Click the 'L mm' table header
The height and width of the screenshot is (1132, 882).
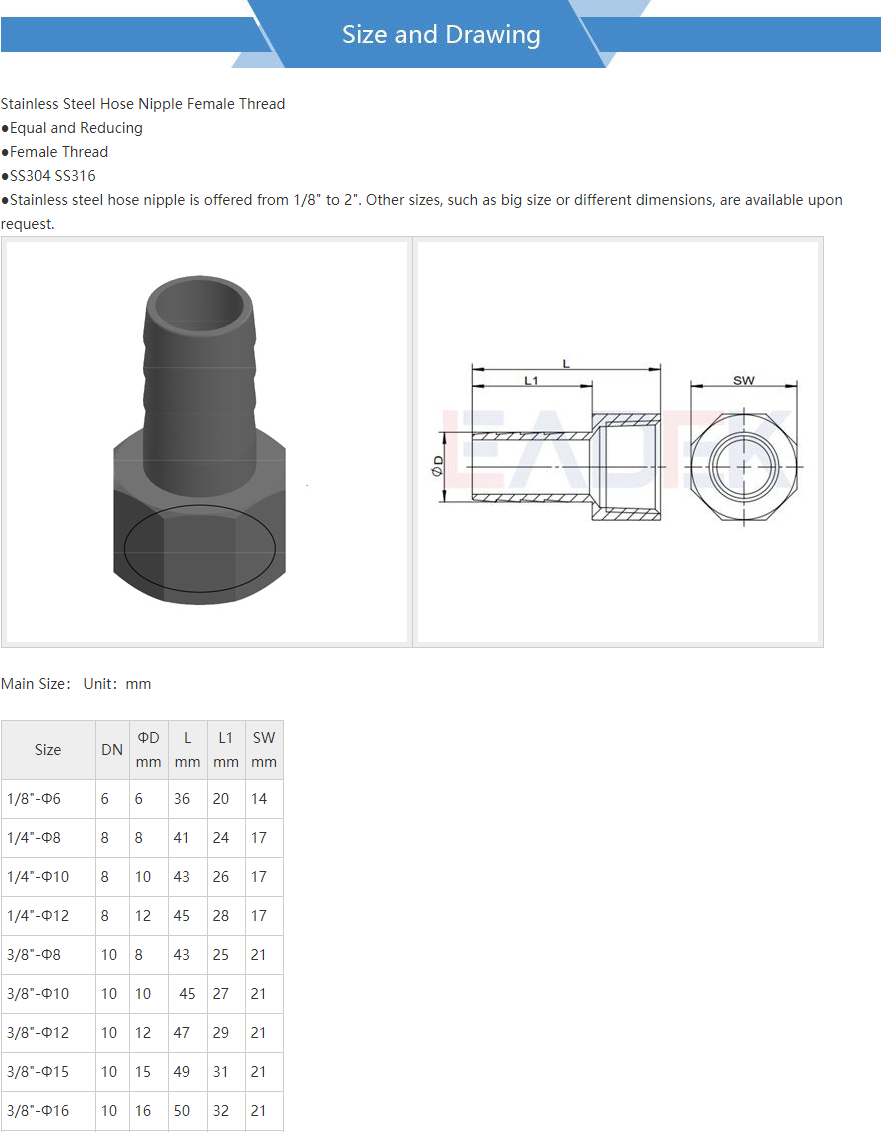point(188,749)
